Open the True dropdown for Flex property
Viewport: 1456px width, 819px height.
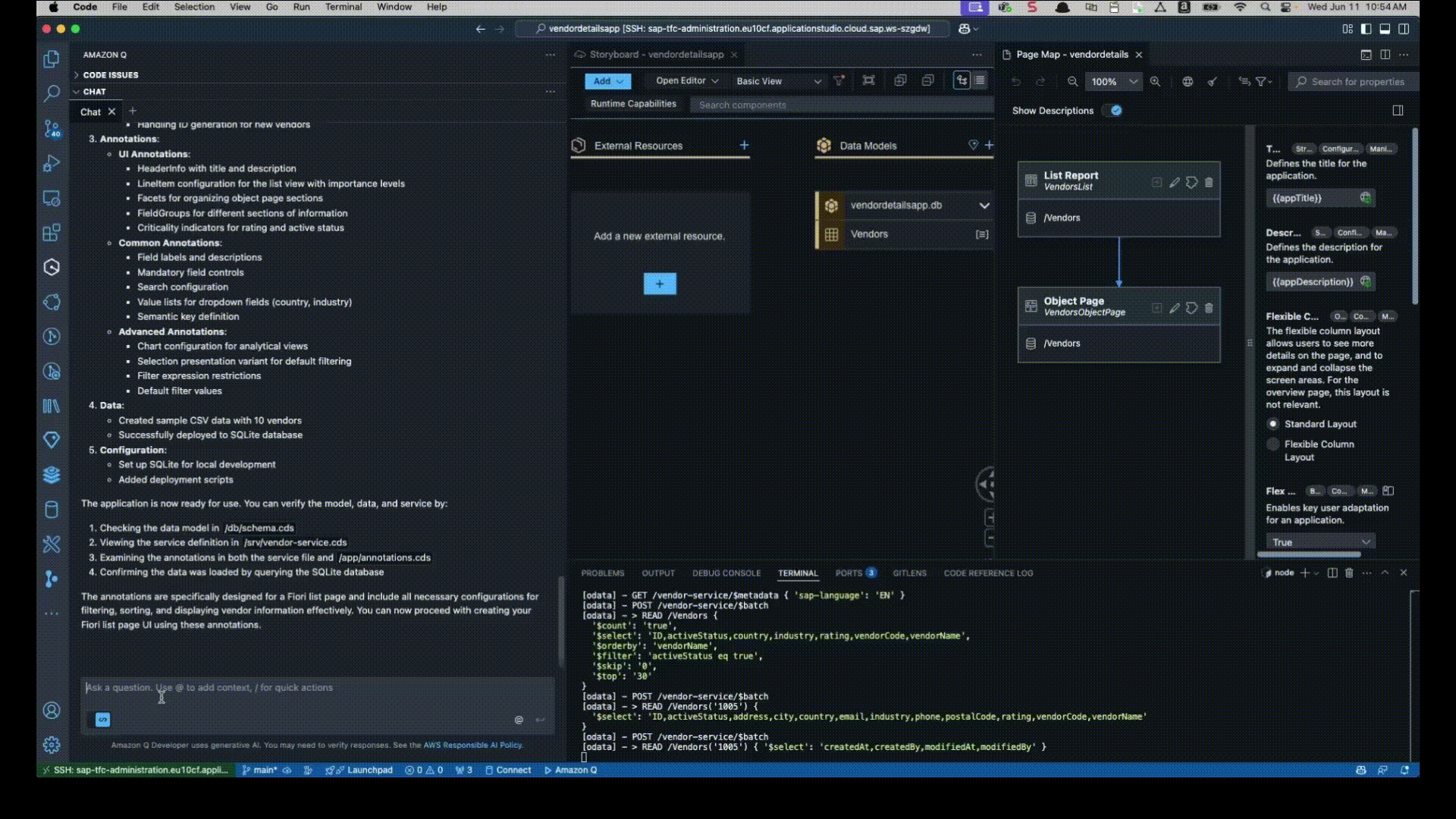tap(1319, 541)
